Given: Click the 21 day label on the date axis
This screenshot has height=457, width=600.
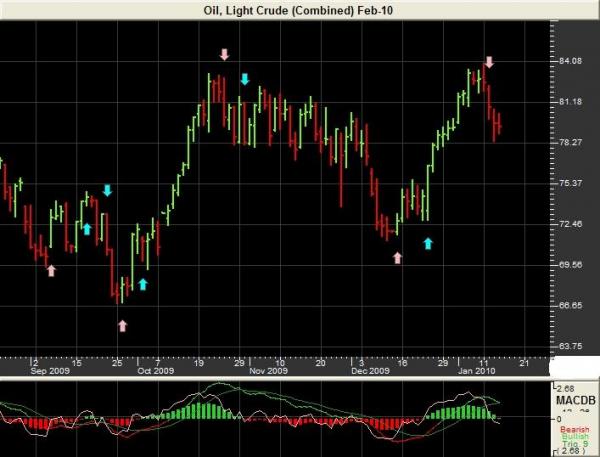Looking at the screenshot, I should point(525,363).
